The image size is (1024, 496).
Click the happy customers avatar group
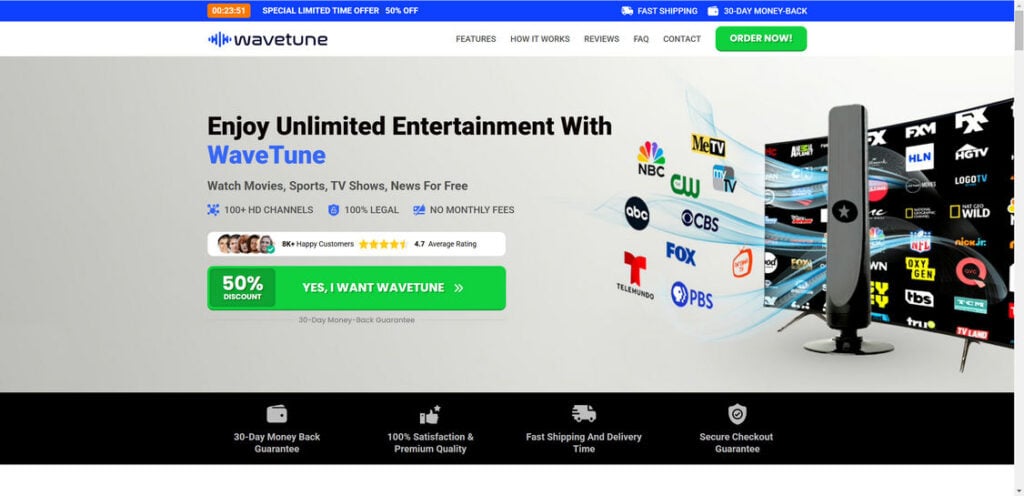pyautogui.click(x=246, y=244)
